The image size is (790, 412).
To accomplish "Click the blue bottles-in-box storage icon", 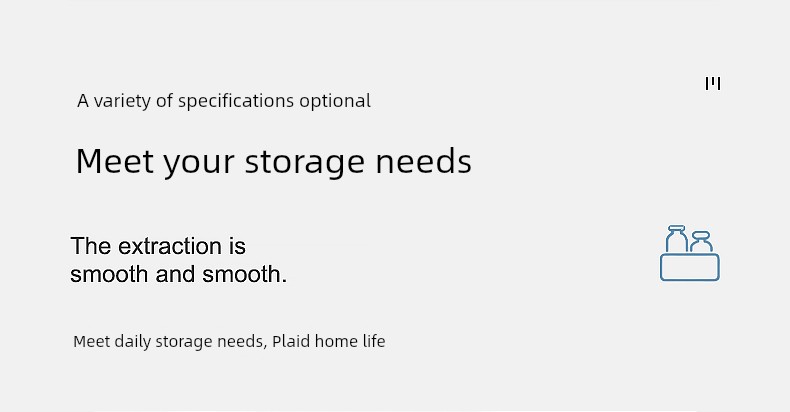I will tap(690, 253).
